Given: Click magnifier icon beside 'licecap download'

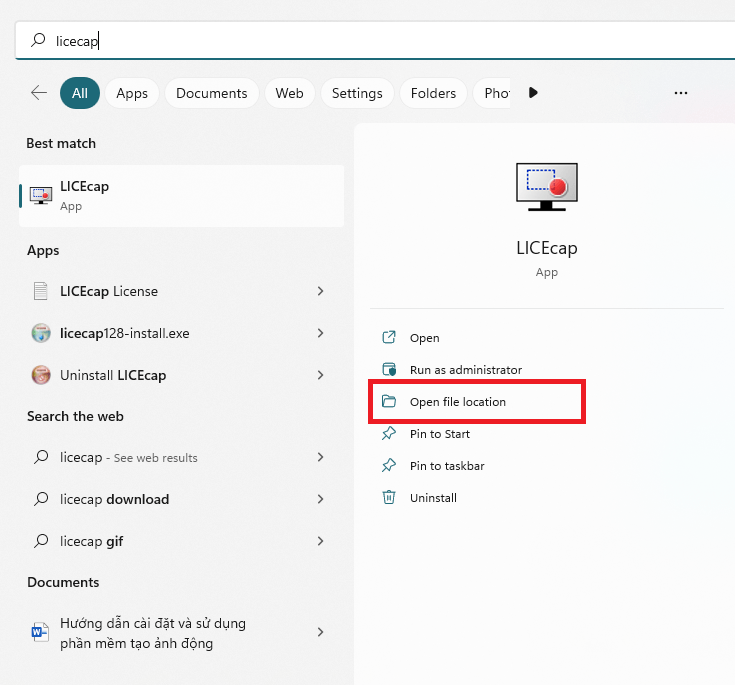Looking at the screenshot, I should tap(41, 499).
